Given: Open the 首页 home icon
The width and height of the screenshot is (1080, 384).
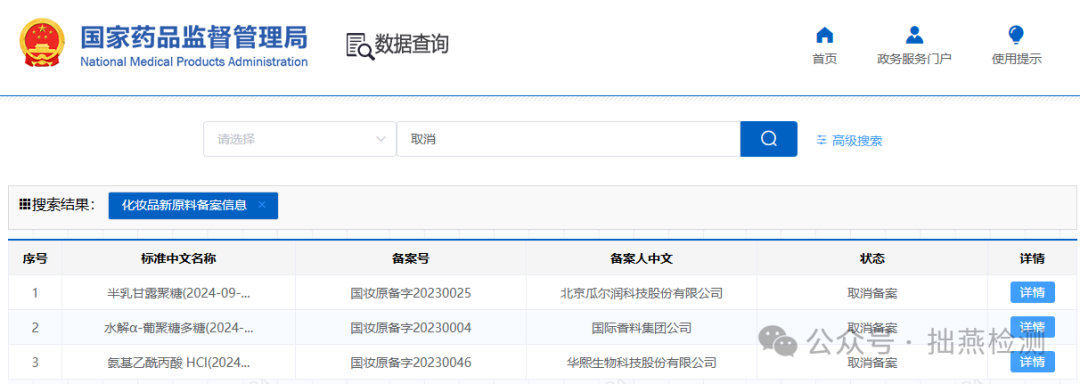Looking at the screenshot, I should (824, 34).
